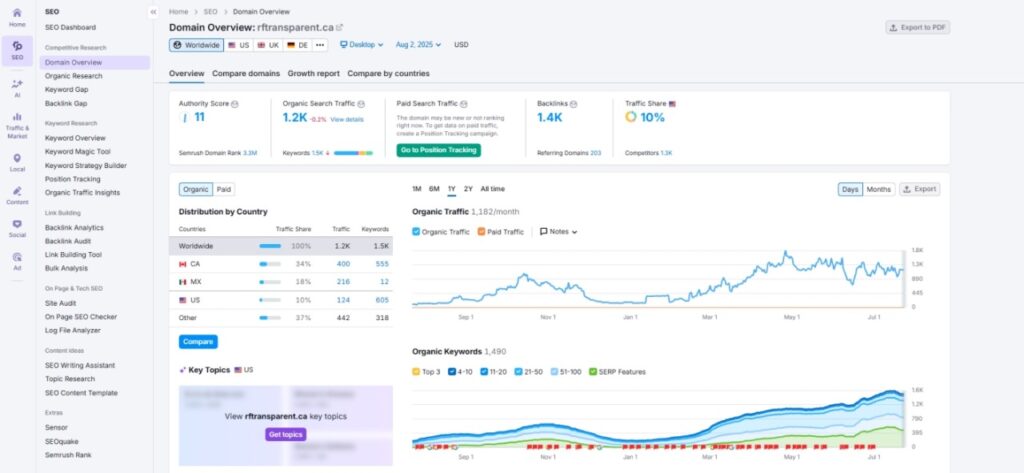Open the Home icon in left rail

coord(17,16)
